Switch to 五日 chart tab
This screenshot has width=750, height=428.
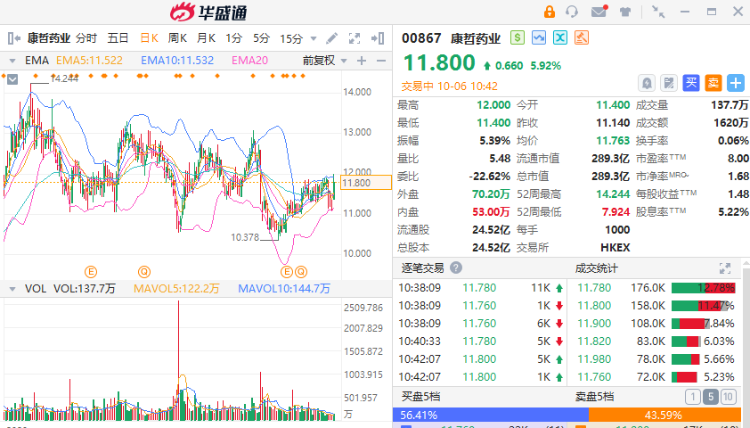(x=118, y=38)
